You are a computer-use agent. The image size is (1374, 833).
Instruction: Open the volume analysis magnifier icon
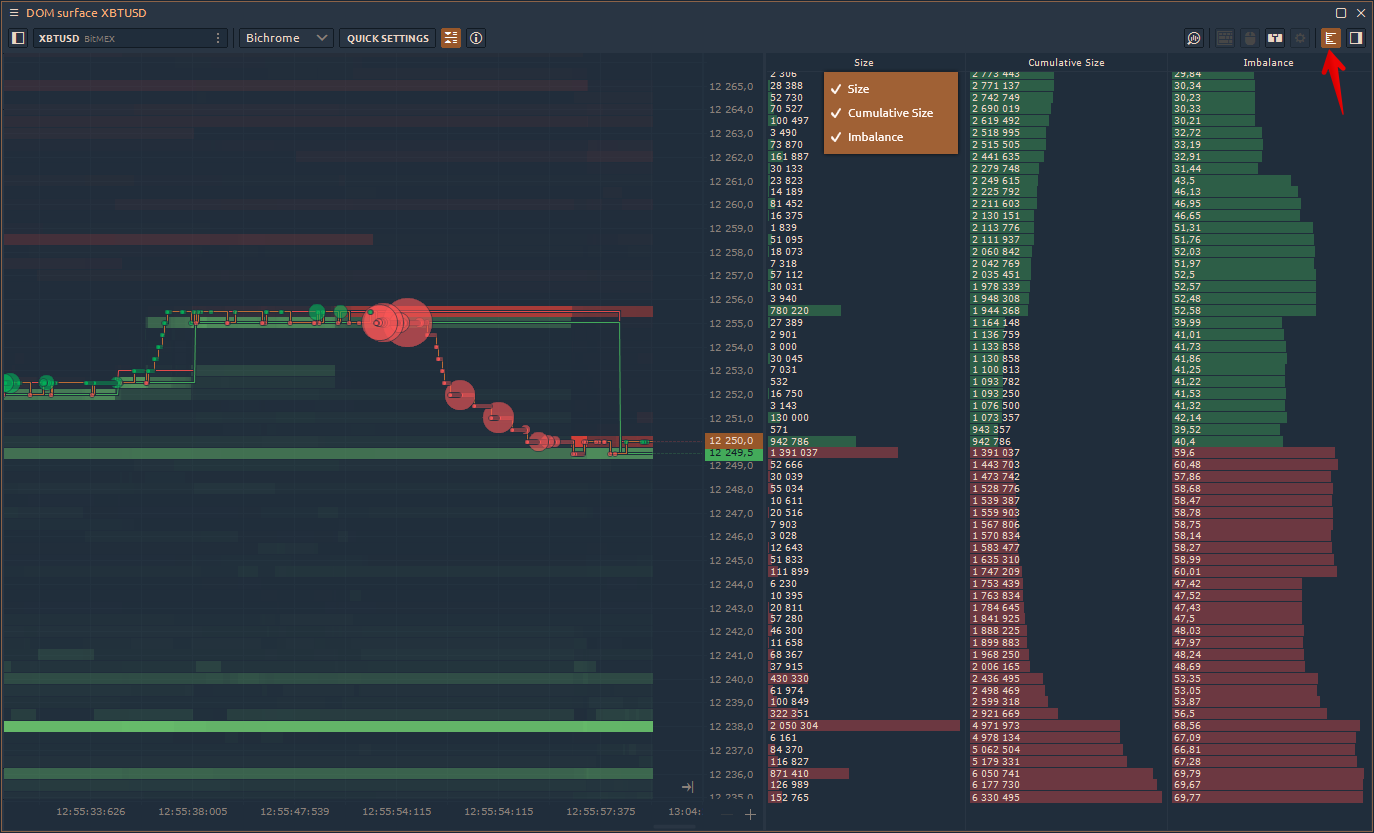(1194, 38)
